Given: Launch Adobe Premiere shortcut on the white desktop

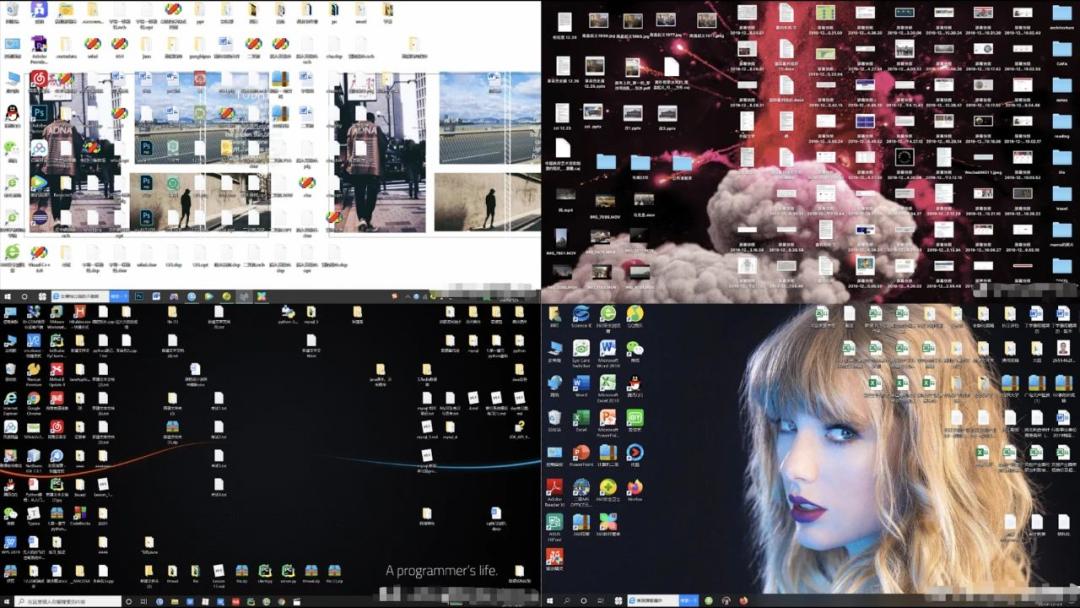Looking at the screenshot, I should click(39, 44).
